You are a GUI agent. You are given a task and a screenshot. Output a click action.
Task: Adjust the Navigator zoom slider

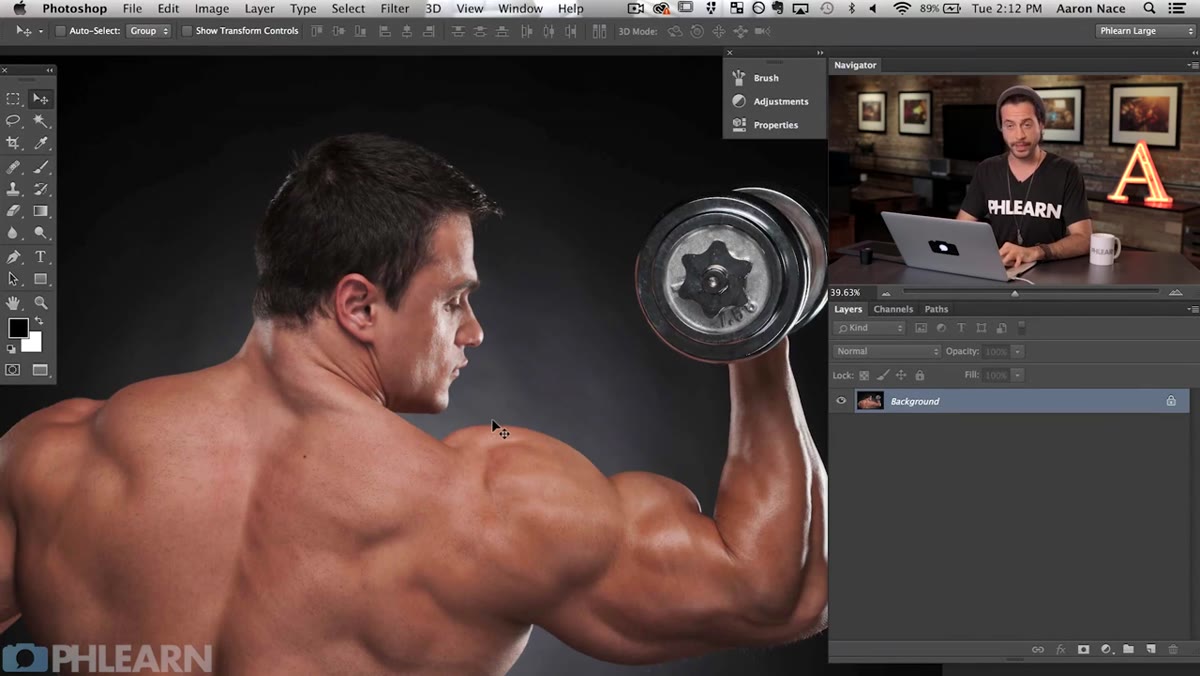pos(1015,293)
